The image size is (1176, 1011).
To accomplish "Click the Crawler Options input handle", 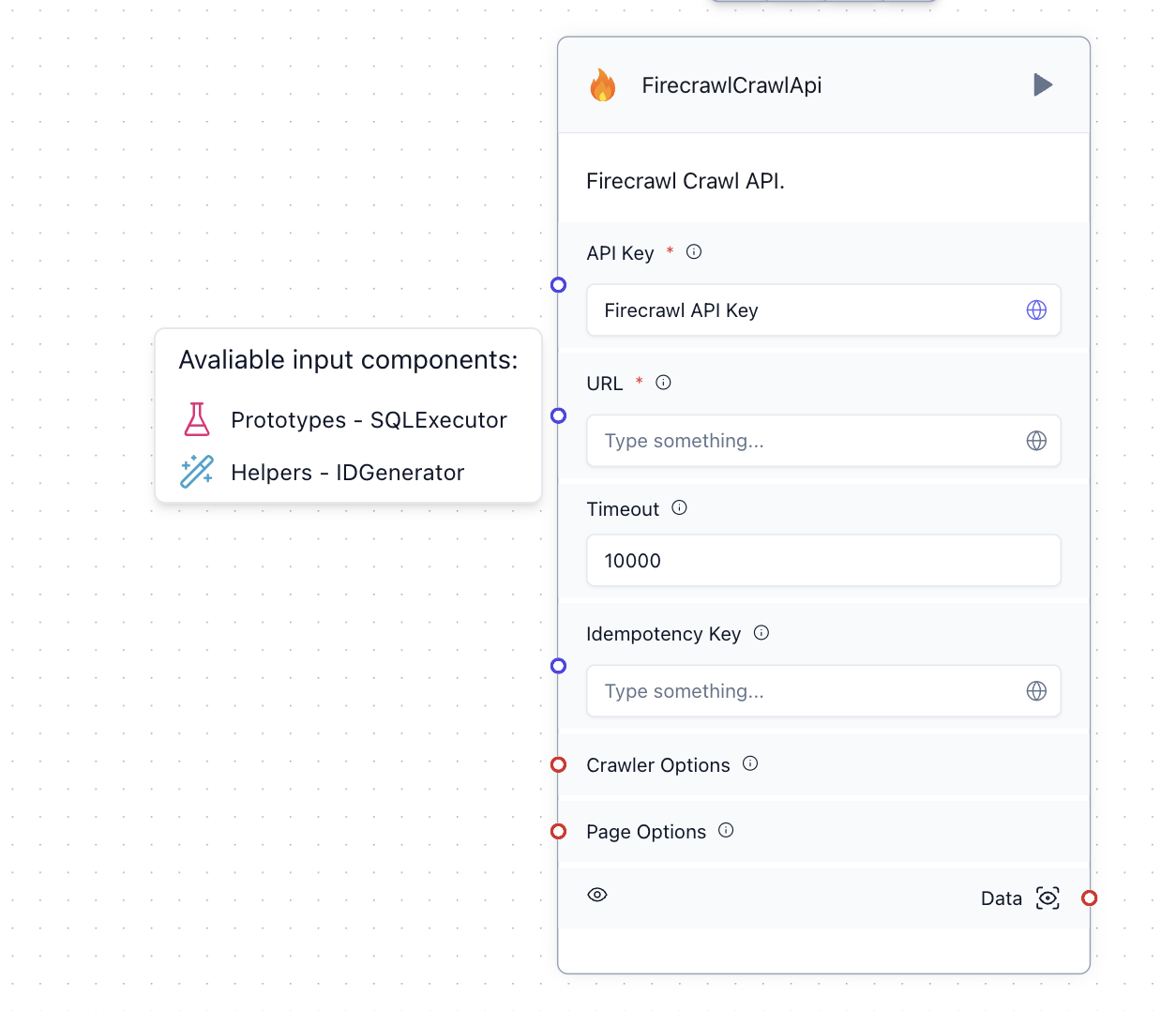I will [559, 765].
